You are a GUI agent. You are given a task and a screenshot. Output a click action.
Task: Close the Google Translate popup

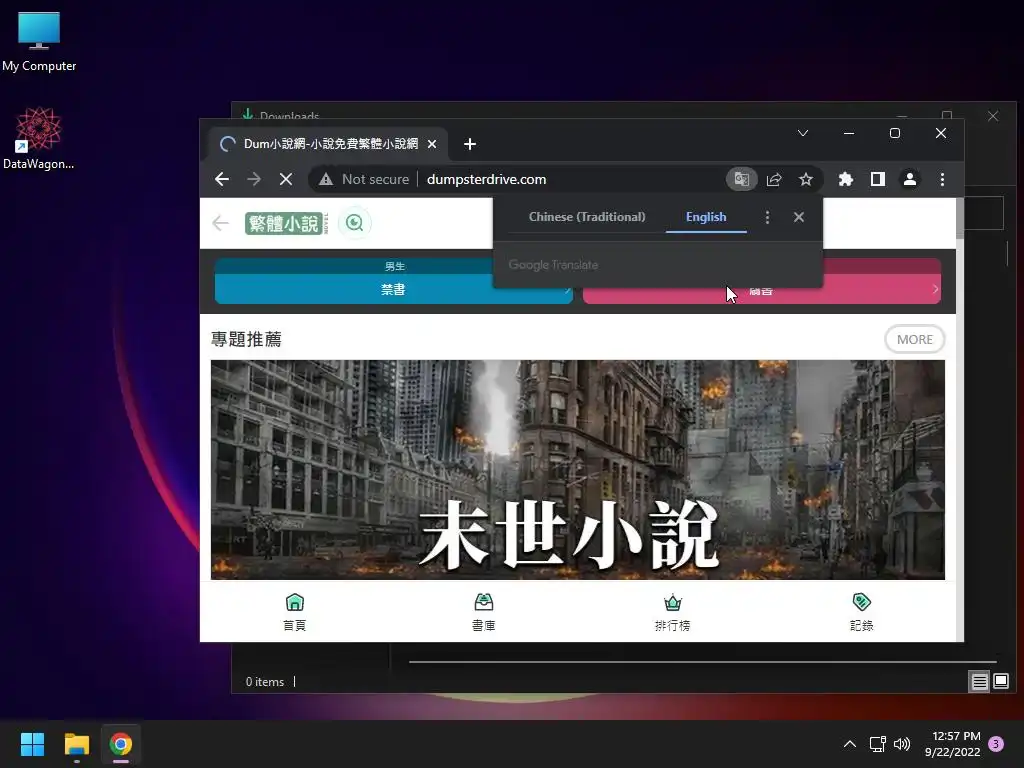click(799, 217)
